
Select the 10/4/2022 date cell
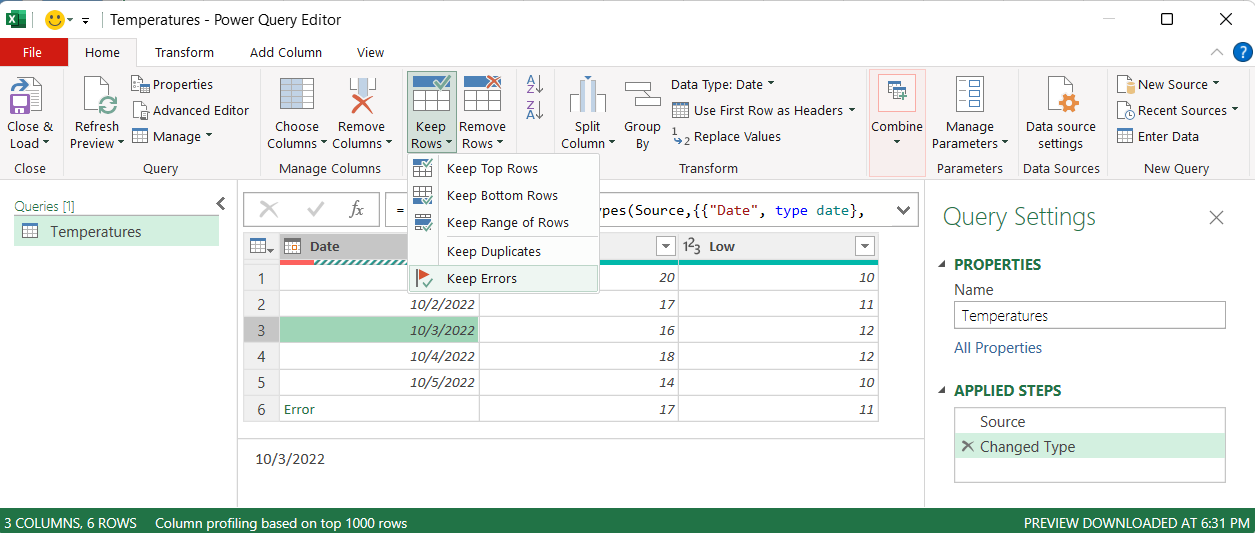[379, 356]
